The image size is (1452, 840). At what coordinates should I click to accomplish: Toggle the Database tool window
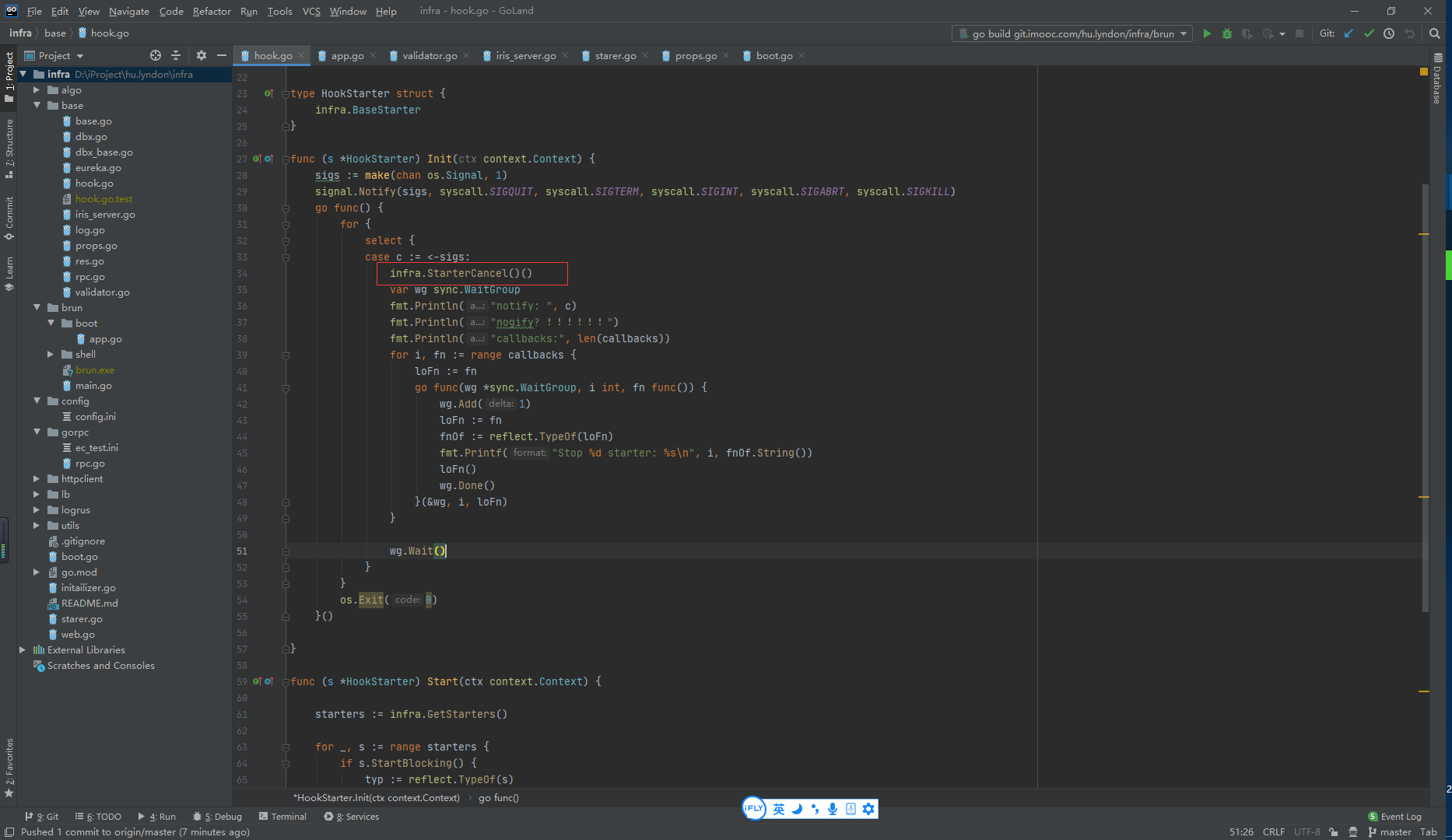pyautogui.click(x=1437, y=79)
